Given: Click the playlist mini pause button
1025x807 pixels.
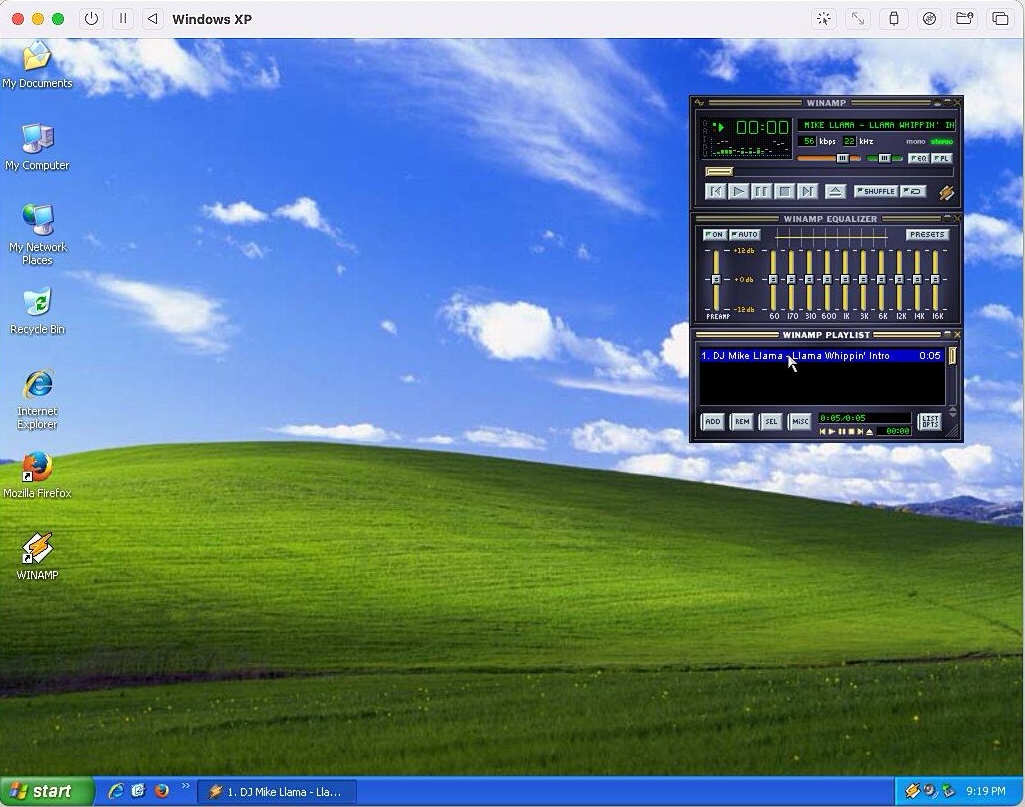Looking at the screenshot, I should (841, 431).
